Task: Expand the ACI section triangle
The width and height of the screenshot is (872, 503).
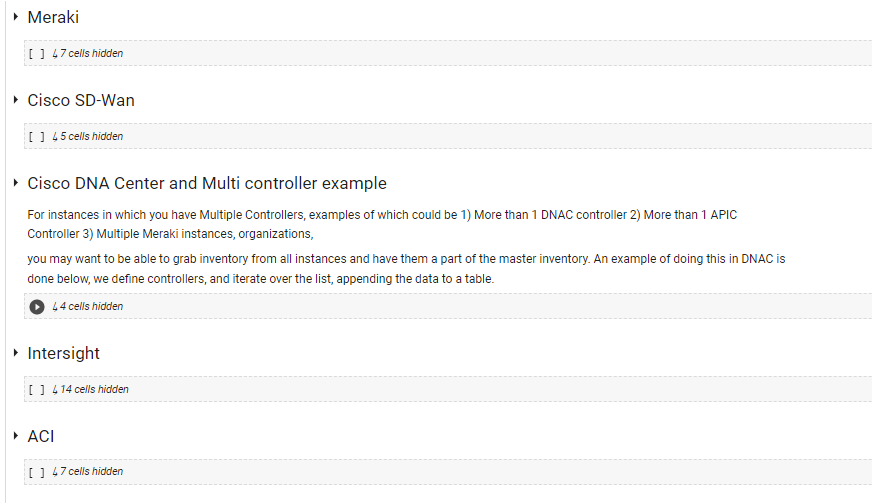Action: [x=16, y=436]
